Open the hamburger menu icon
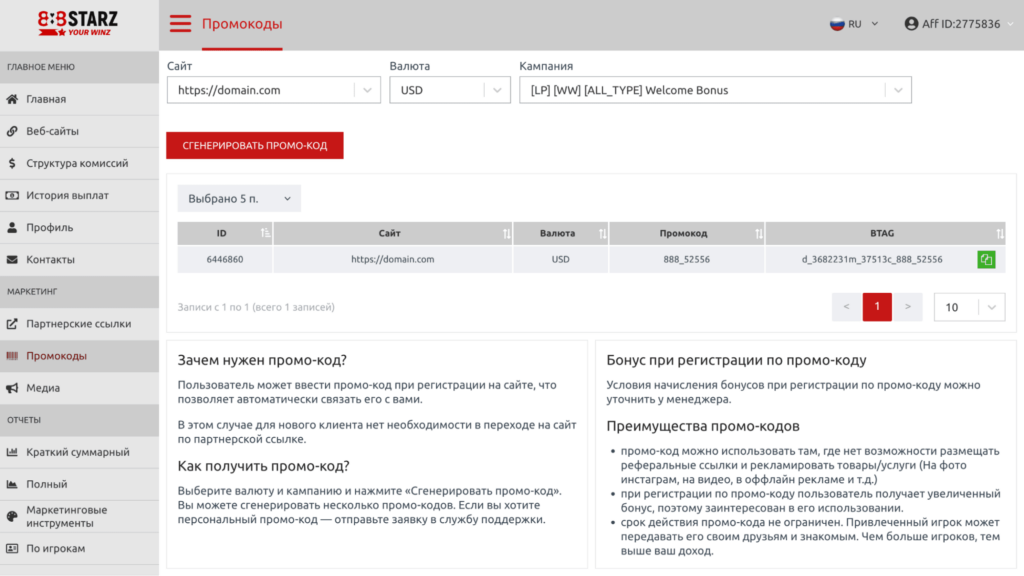The width and height of the screenshot is (1024, 576). (x=180, y=24)
